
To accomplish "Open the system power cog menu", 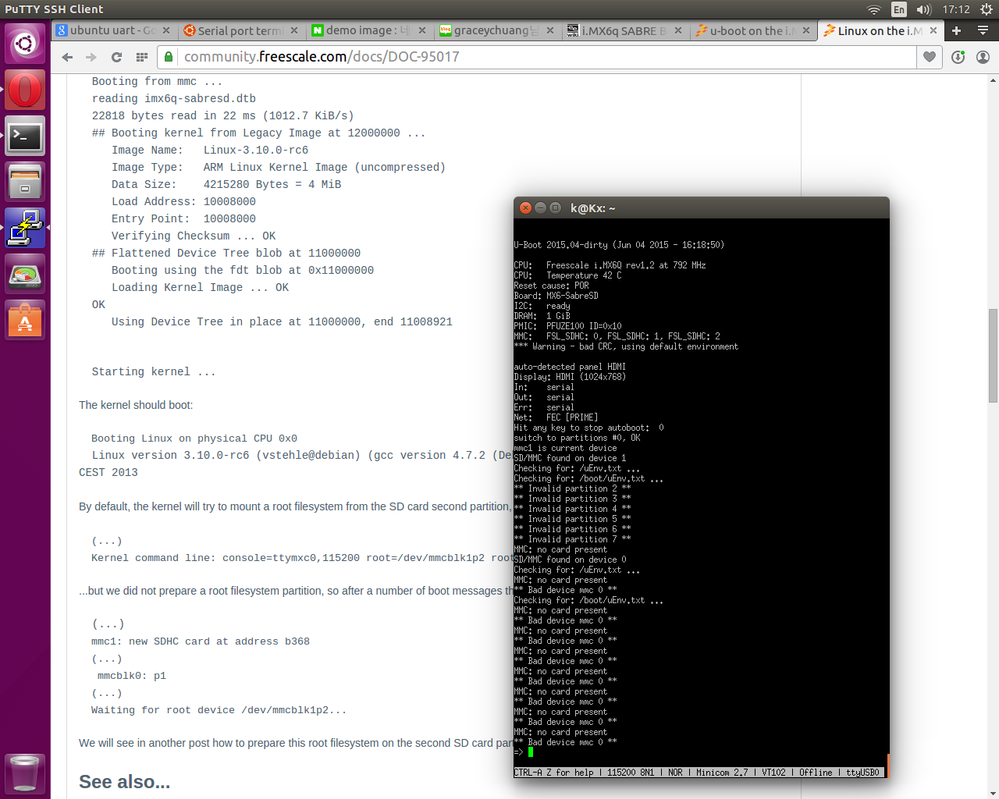I will (x=986, y=10).
